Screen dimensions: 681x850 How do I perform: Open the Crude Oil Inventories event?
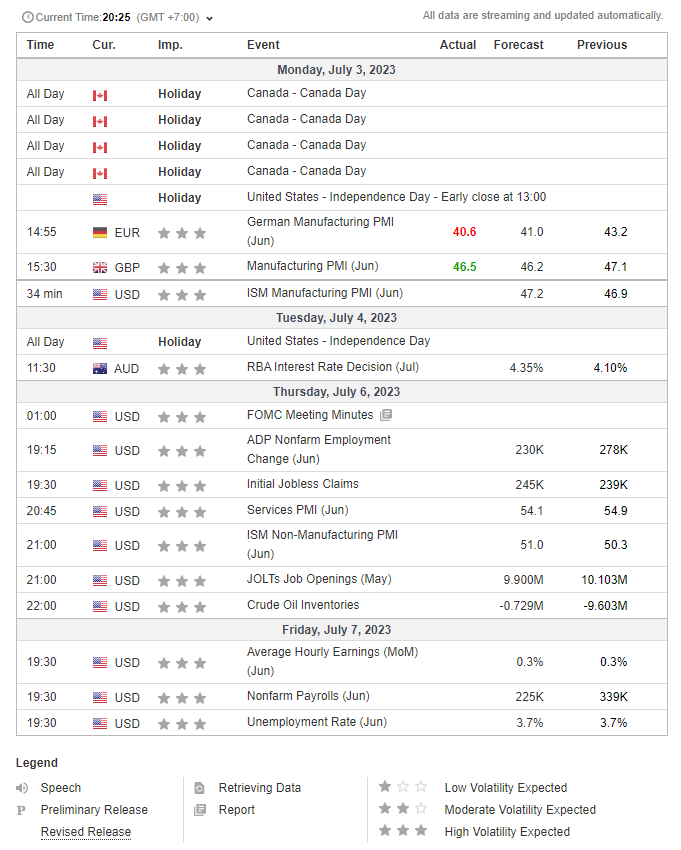click(303, 605)
